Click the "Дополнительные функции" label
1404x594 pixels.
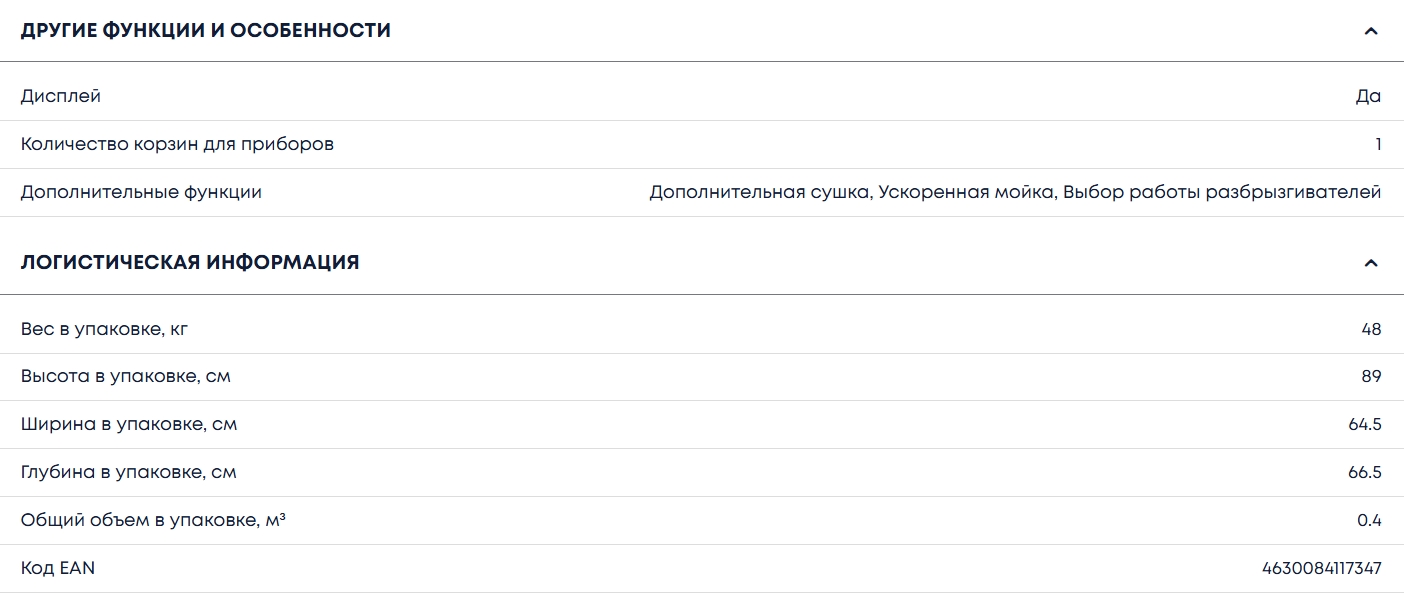(141, 192)
